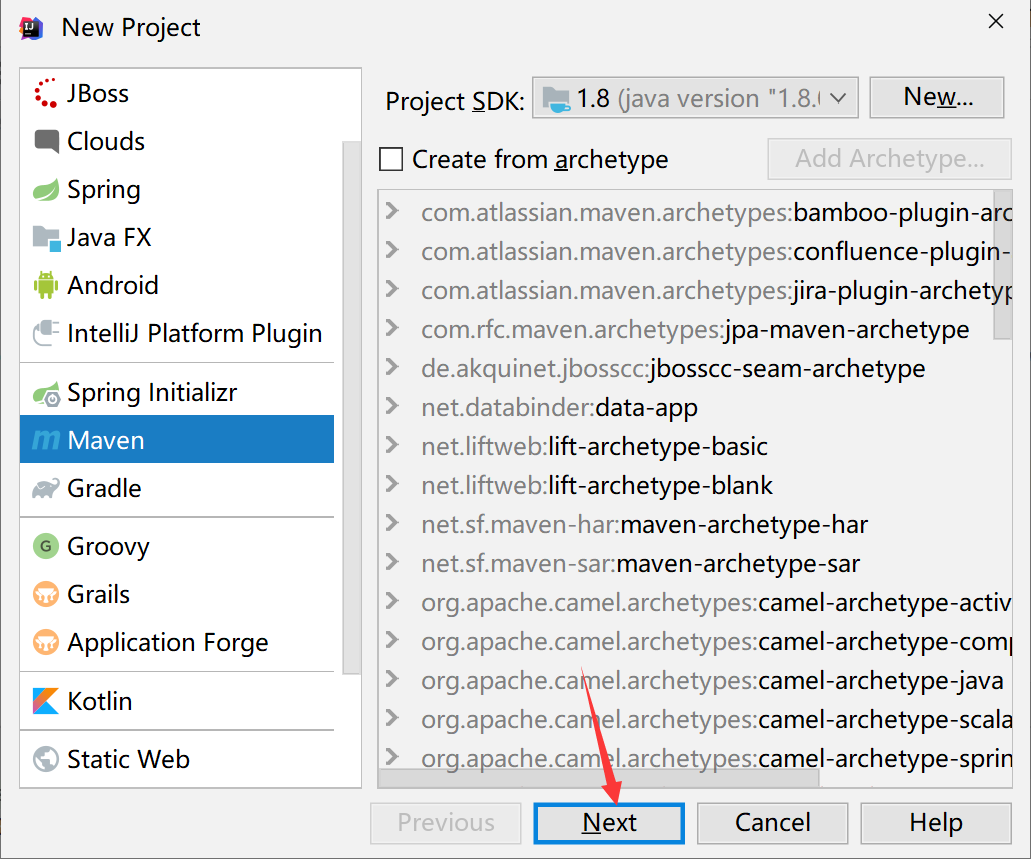
Task: Click the SDK folder icon in combo box
Action: (x=556, y=99)
